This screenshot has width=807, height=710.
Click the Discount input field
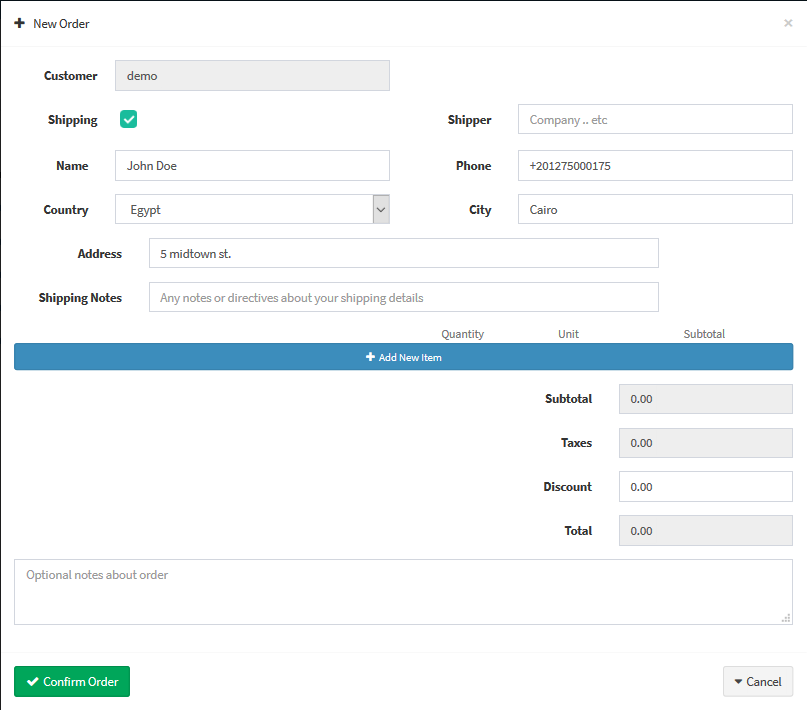click(x=706, y=487)
